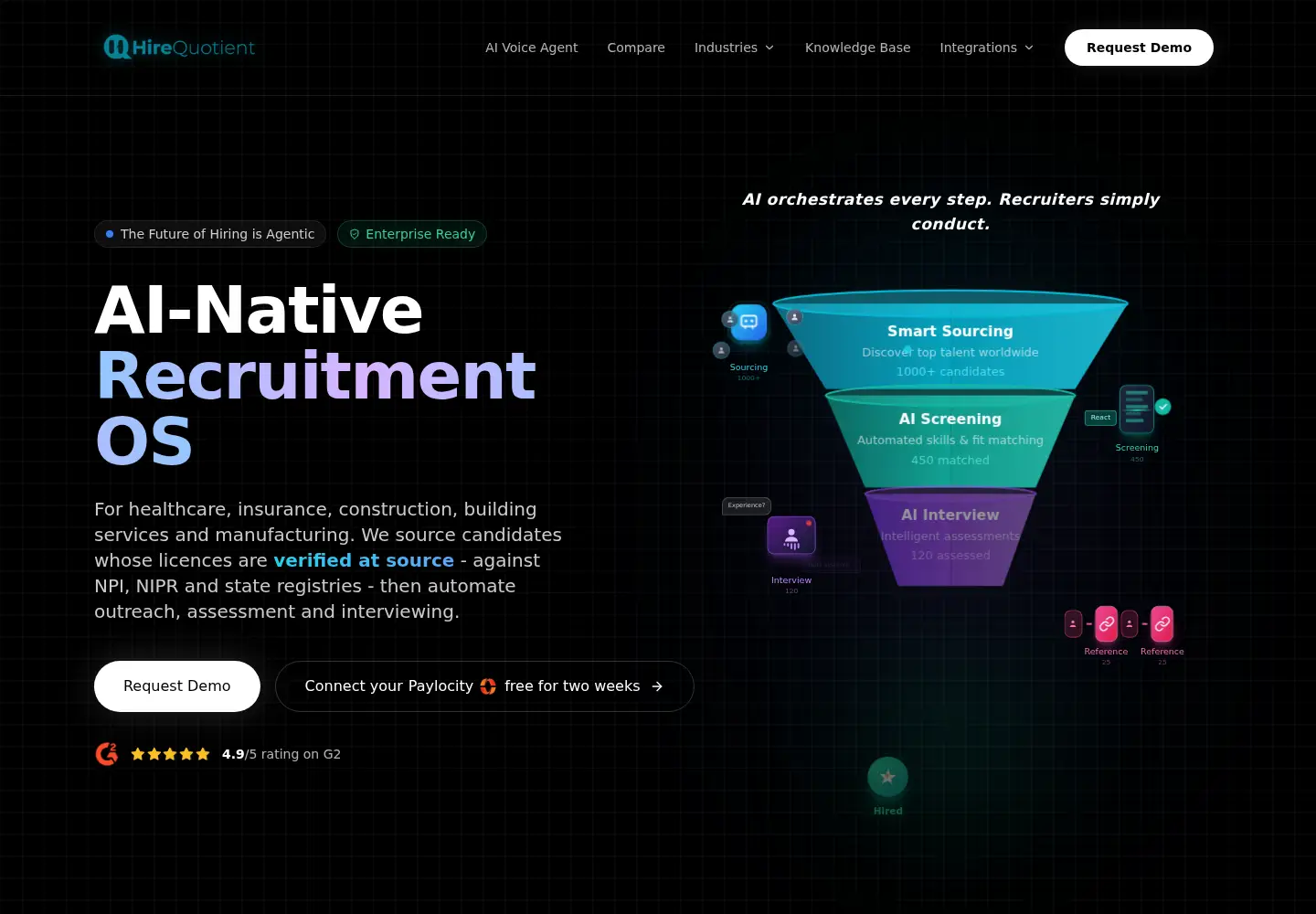Open the Connect your Paylocity free trial link
This screenshot has width=1316, height=914.
(x=484, y=686)
